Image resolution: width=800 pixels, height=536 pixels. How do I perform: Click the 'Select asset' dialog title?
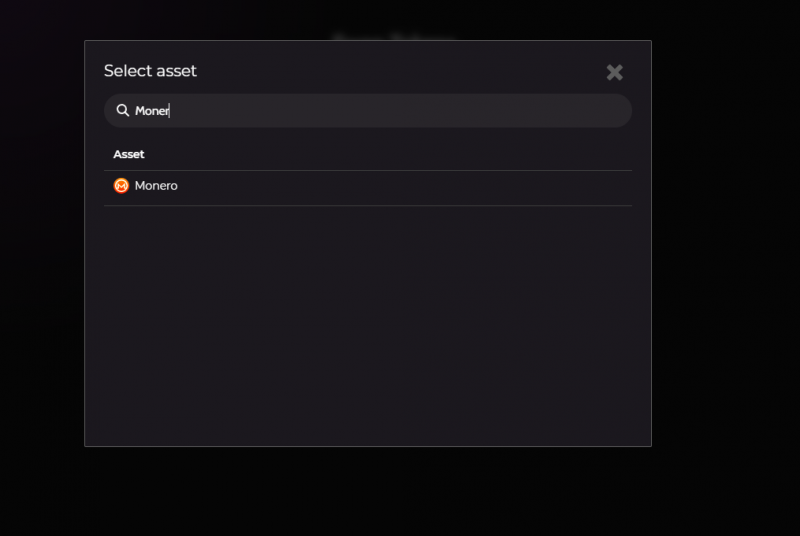coord(150,71)
